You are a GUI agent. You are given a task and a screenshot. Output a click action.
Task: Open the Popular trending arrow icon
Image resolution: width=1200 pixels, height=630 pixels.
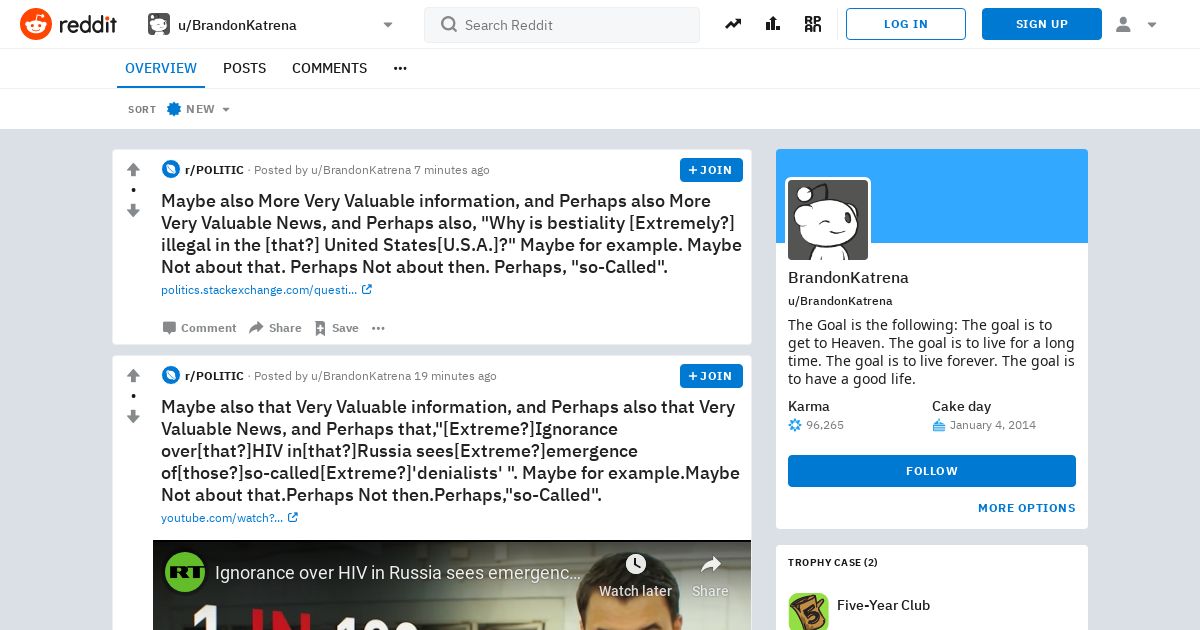tap(733, 24)
